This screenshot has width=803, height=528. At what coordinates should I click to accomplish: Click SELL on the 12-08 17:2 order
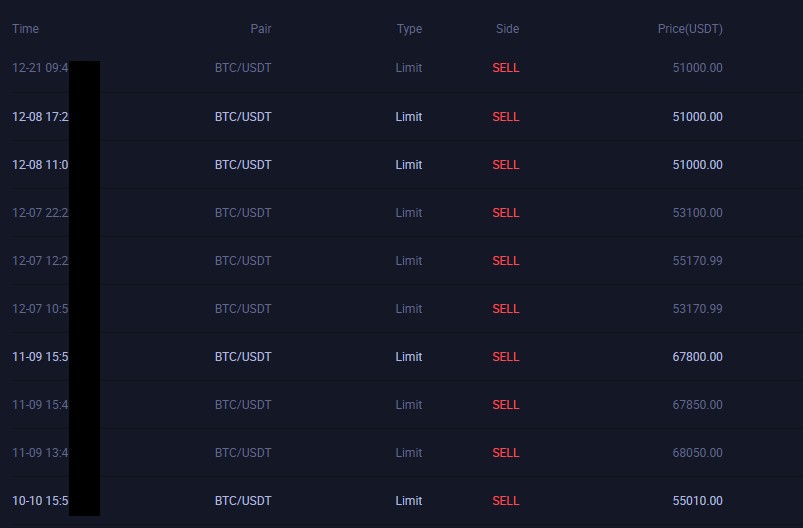[505, 117]
